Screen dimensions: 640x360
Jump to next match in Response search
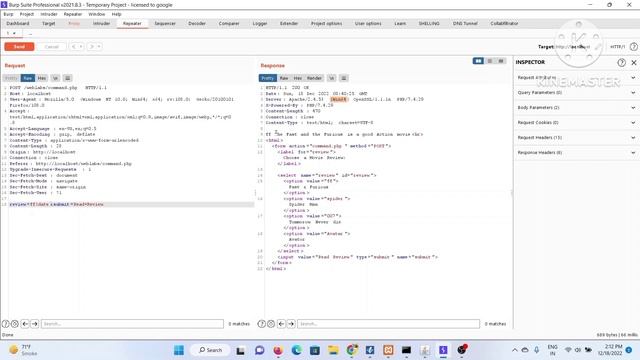pos(291,324)
